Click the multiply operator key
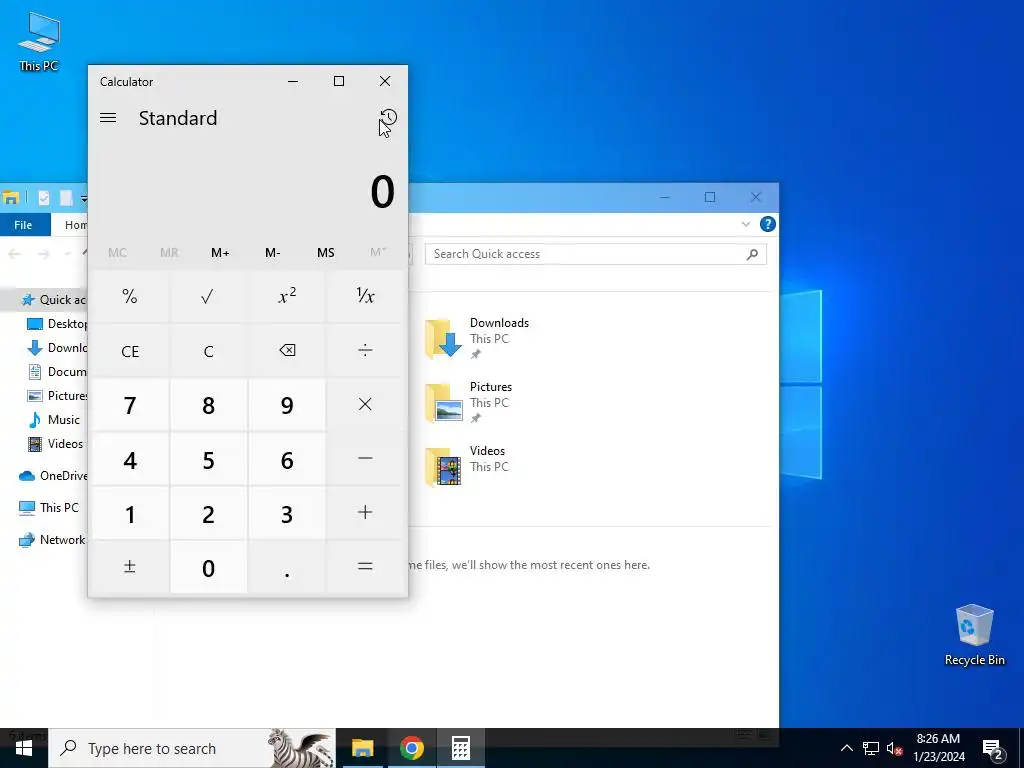 365,405
